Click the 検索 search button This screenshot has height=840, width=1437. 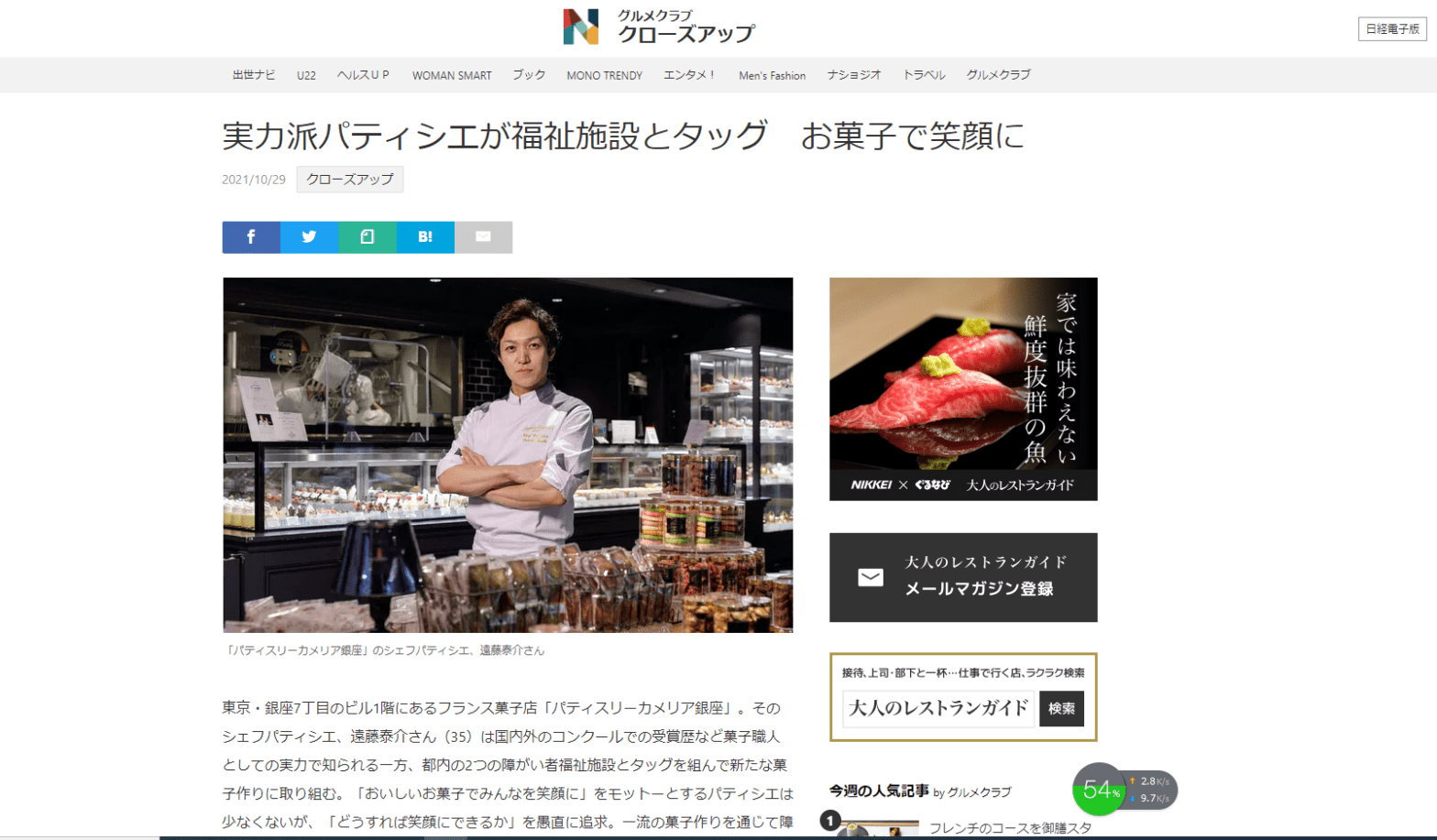point(1061,709)
